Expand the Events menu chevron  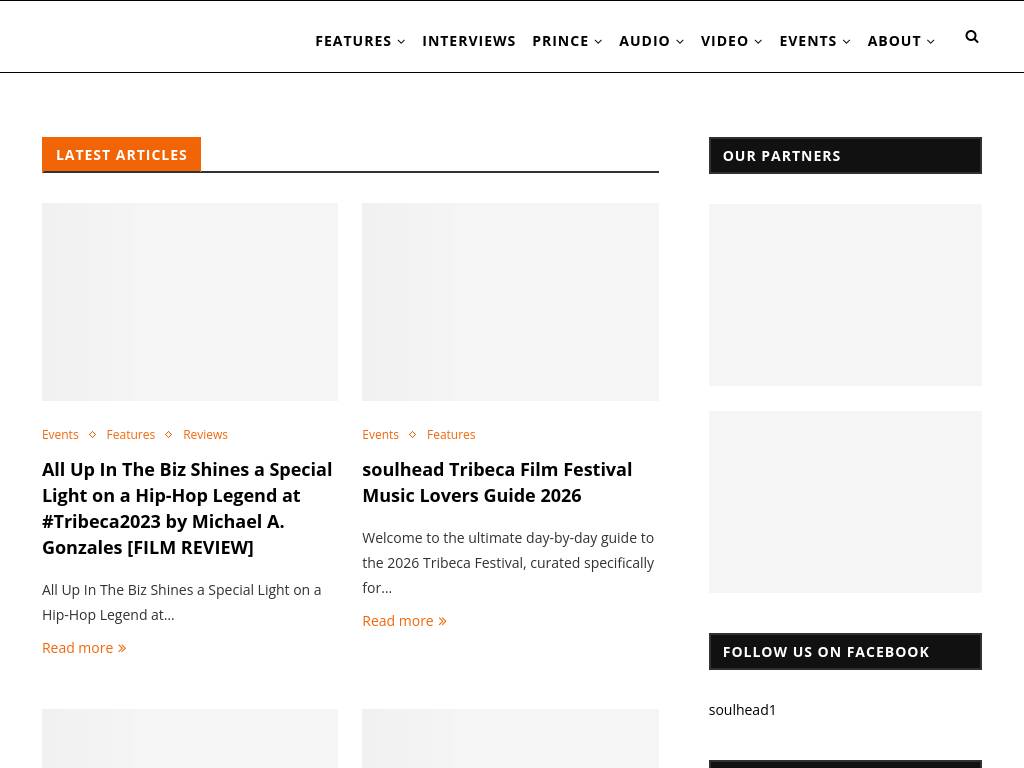[846, 42]
